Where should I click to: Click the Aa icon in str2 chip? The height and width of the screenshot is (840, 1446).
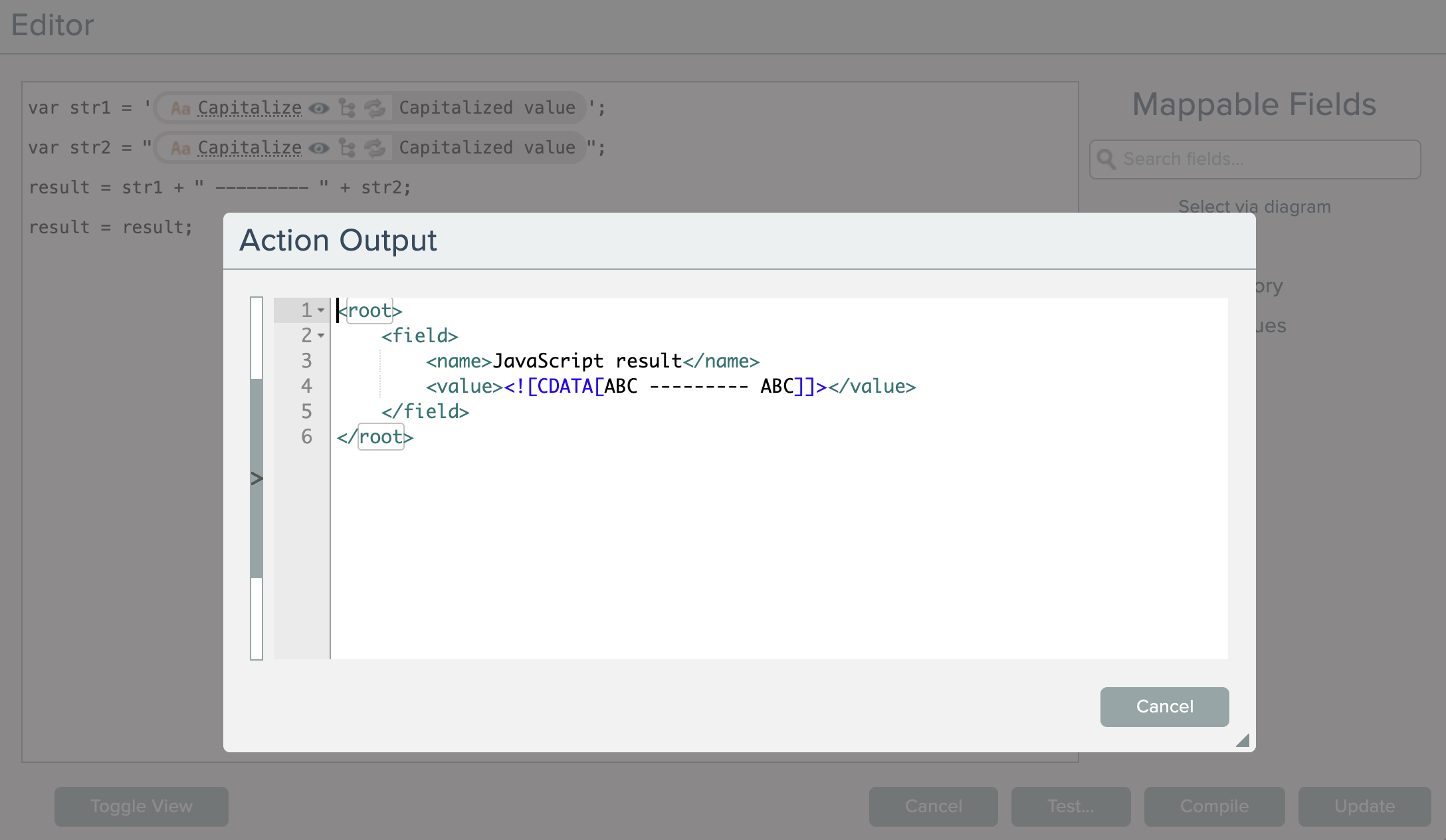tap(180, 148)
